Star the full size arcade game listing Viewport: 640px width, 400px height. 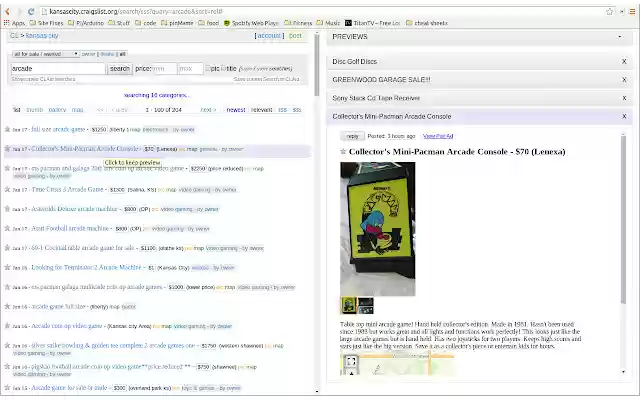point(7,129)
